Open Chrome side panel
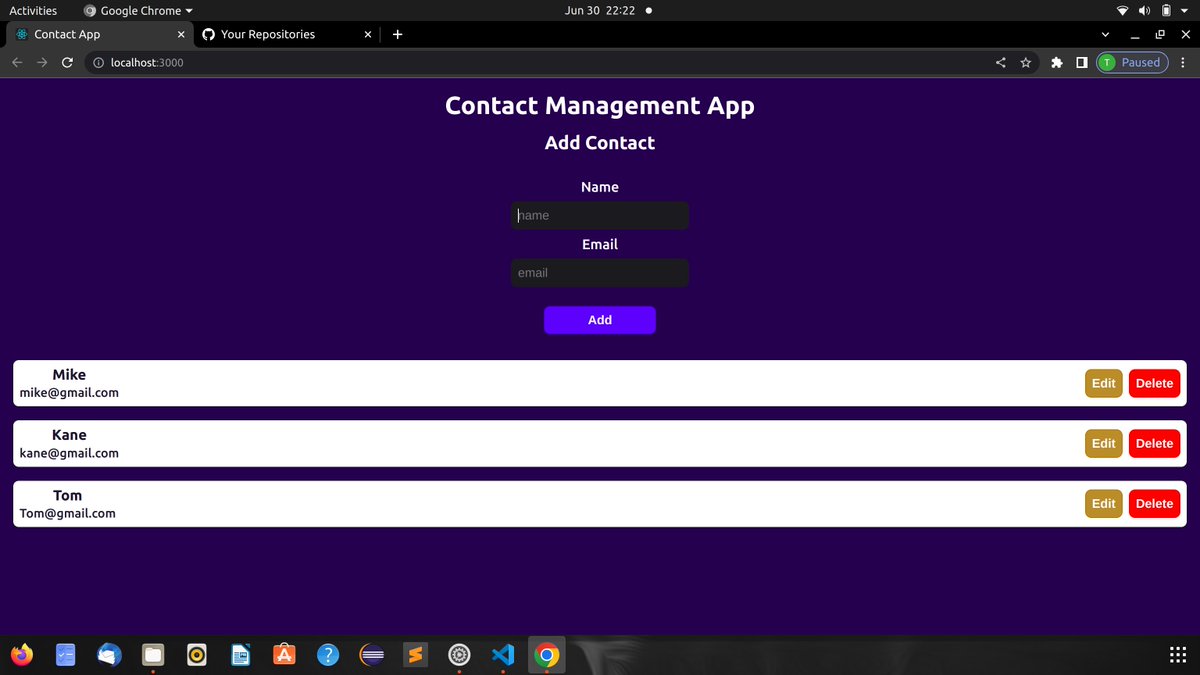 (1081, 62)
